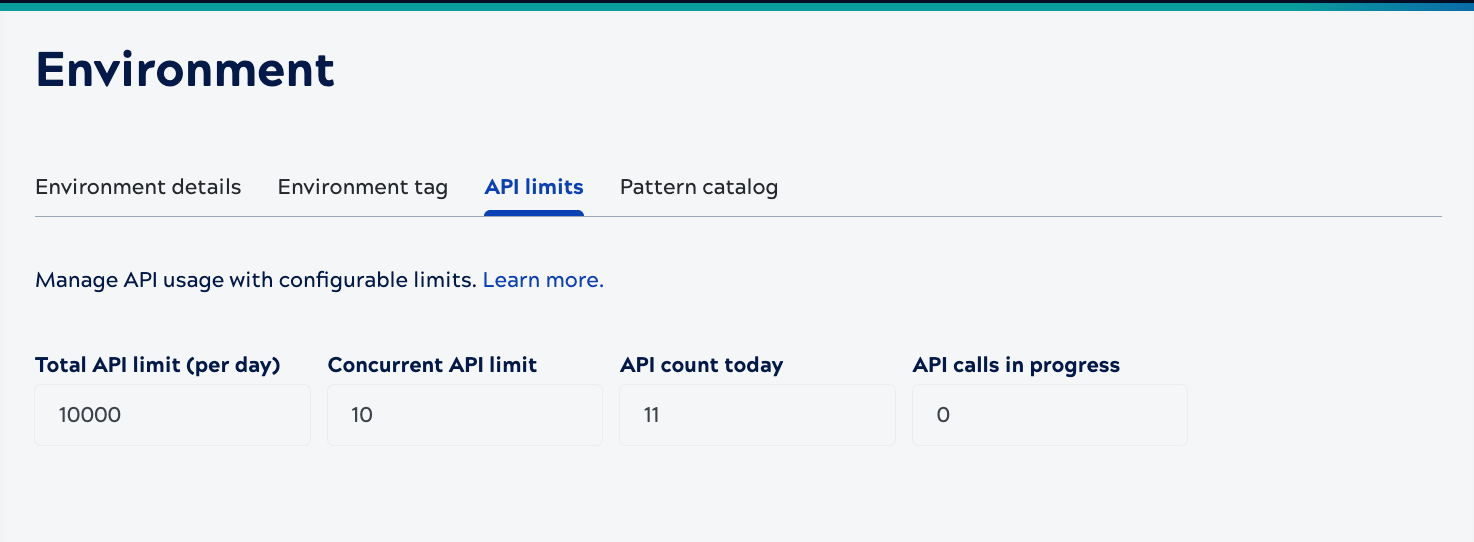This screenshot has height=542, width=1474.
Task: Click the blue underline beneath API limits
Action: 534,212
